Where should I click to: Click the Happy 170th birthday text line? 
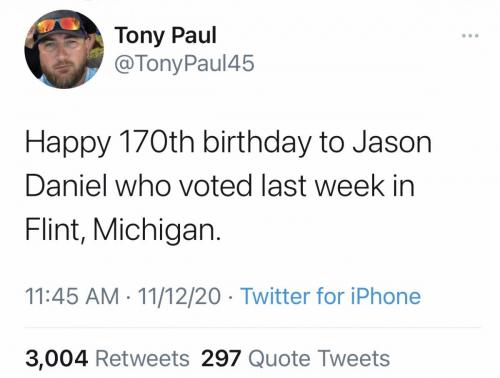228,144
